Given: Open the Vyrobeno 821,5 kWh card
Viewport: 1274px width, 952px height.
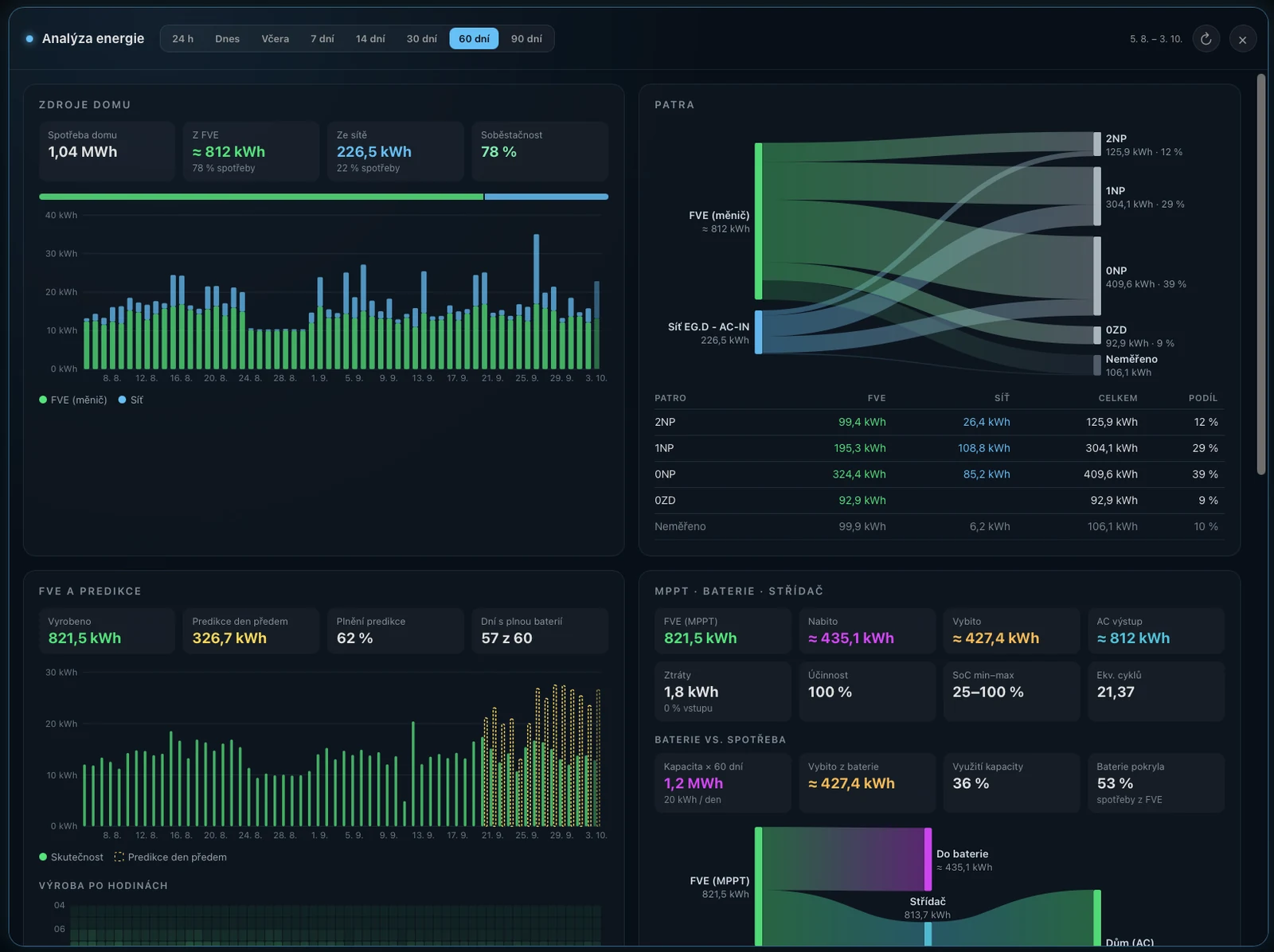Looking at the screenshot, I should coord(107,631).
